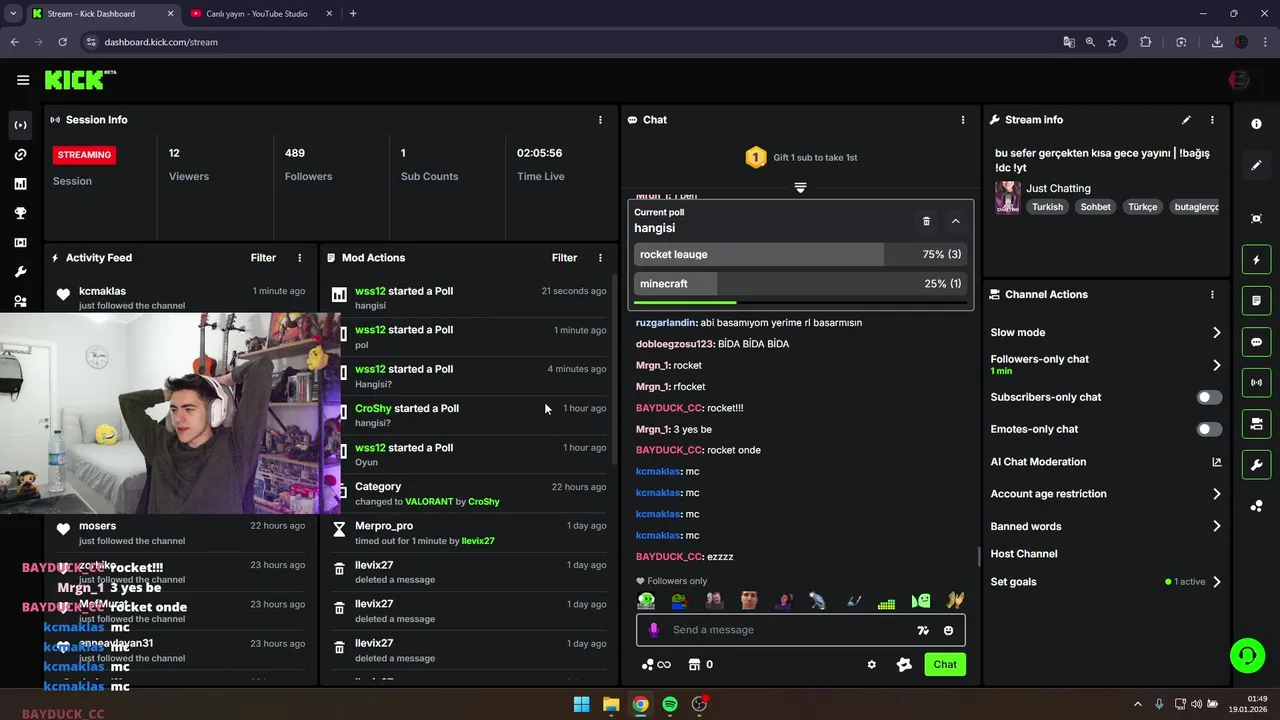The width and height of the screenshot is (1280, 720).
Task: Delete the current poll with trash icon
Action: tap(926, 221)
